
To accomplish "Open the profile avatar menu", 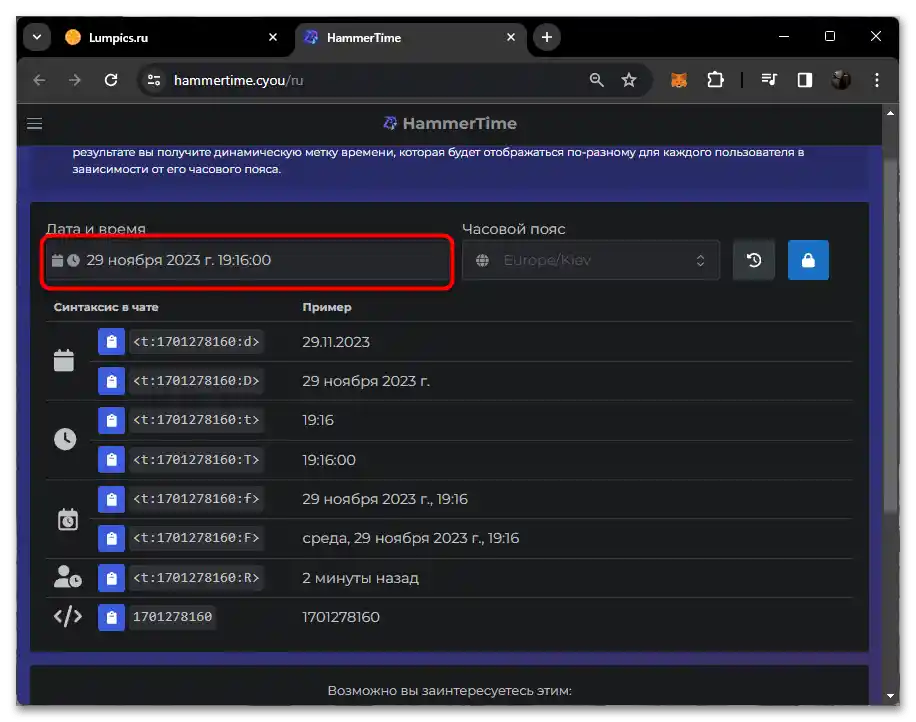I will point(841,80).
